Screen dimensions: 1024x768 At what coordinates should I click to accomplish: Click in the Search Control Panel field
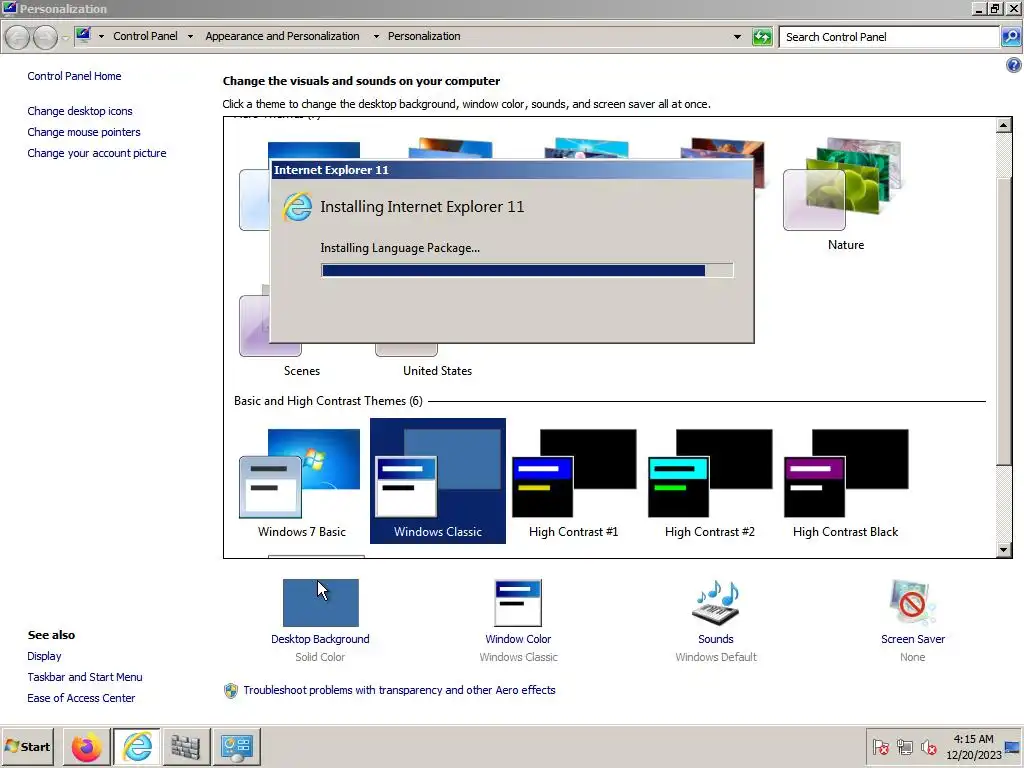tap(889, 37)
